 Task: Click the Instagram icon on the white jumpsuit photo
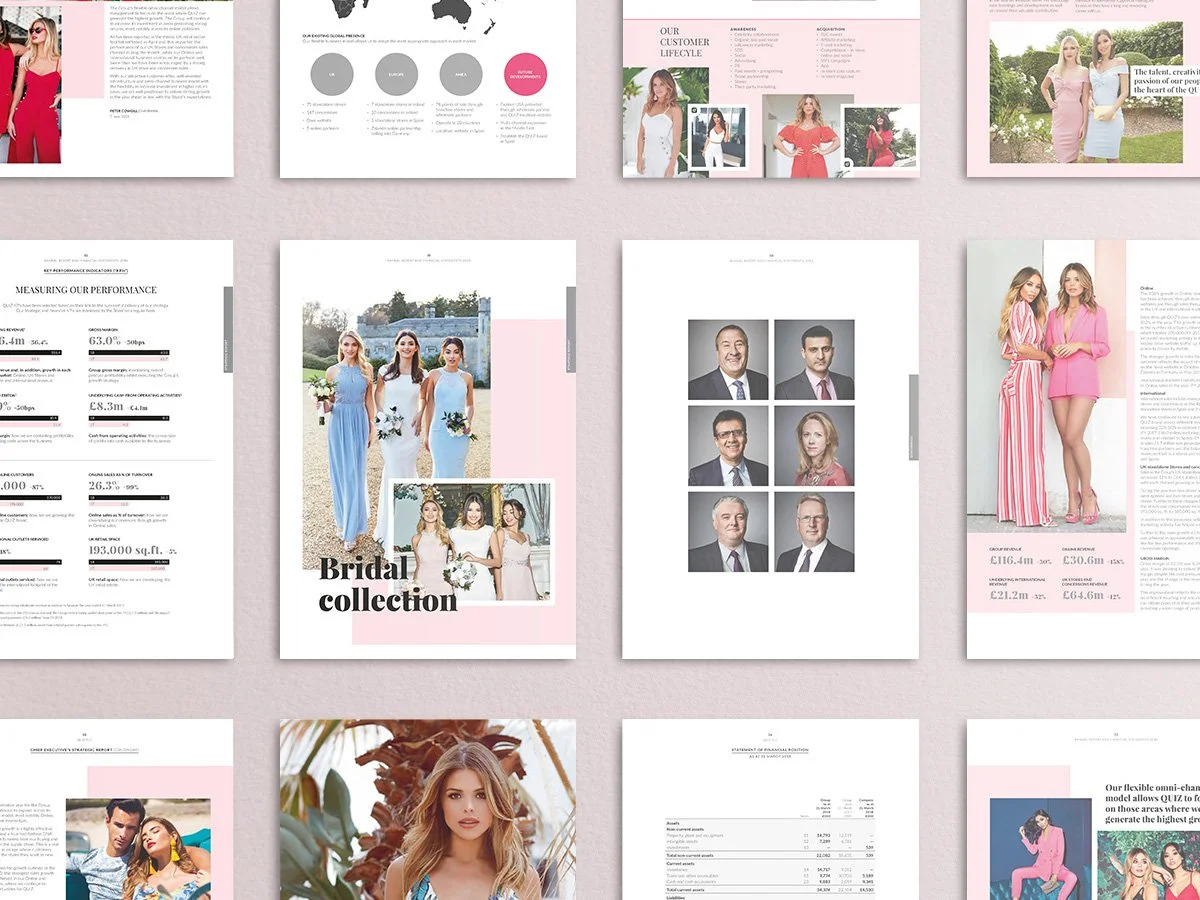[x=693, y=109]
